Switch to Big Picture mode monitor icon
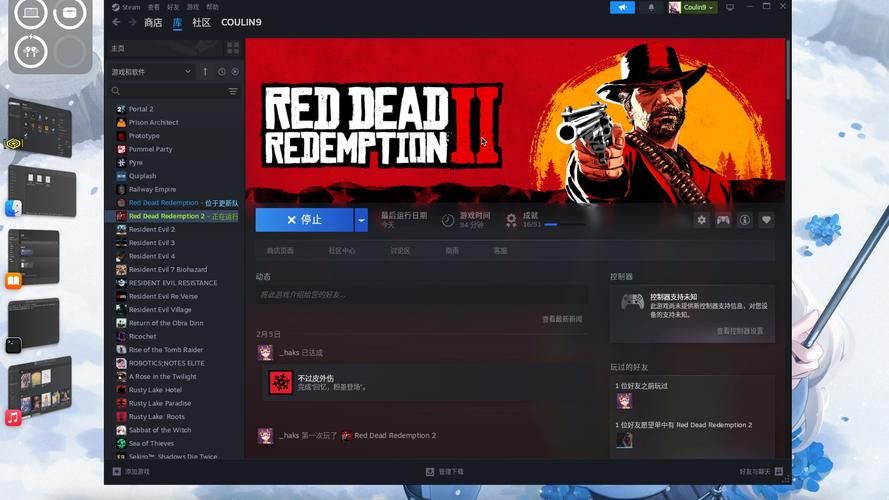The width and height of the screenshot is (889, 500). coord(730,7)
